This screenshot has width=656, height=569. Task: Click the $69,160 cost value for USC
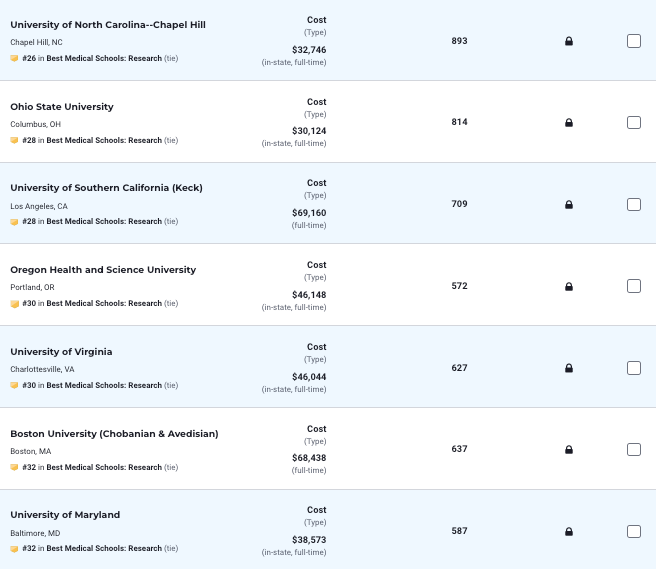click(x=309, y=213)
